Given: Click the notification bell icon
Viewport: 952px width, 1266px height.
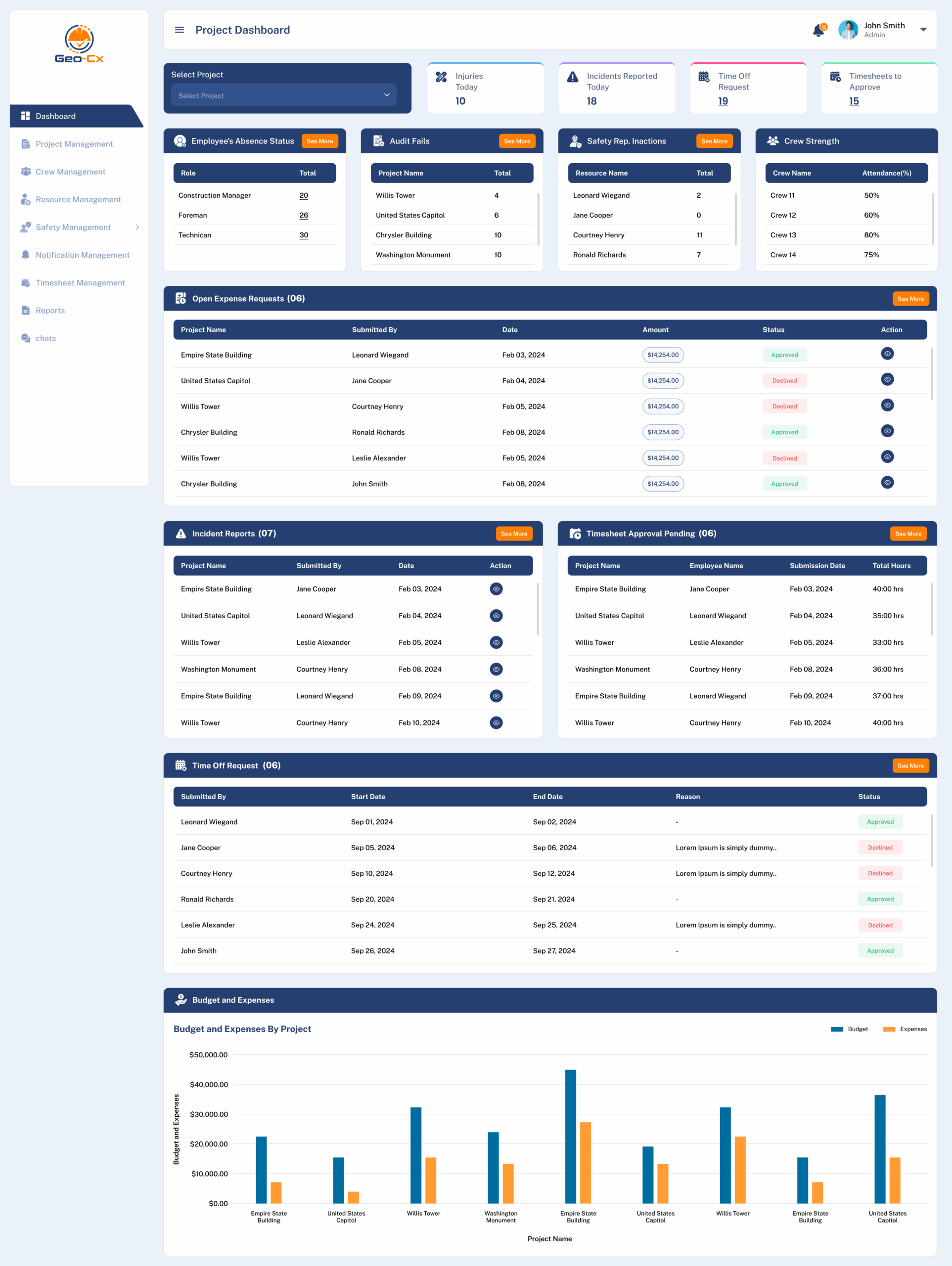Looking at the screenshot, I should pyautogui.click(x=818, y=30).
